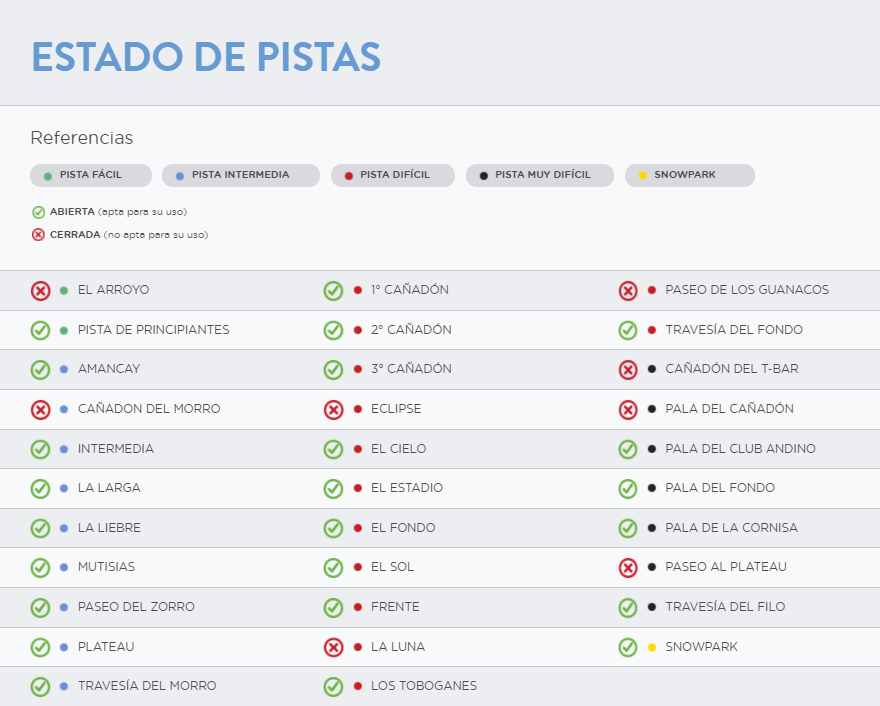Choose the Pista Muy Difícil reference pill
The height and width of the screenshot is (706, 880).
[x=540, y=175]
